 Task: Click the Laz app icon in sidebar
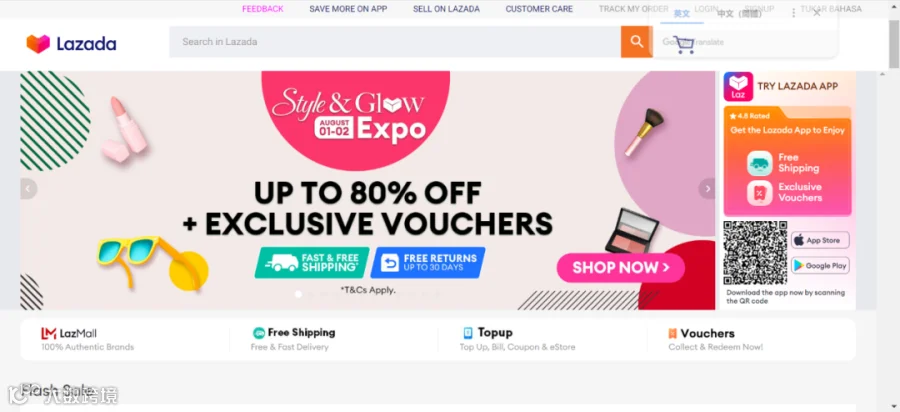coord(738,87)
